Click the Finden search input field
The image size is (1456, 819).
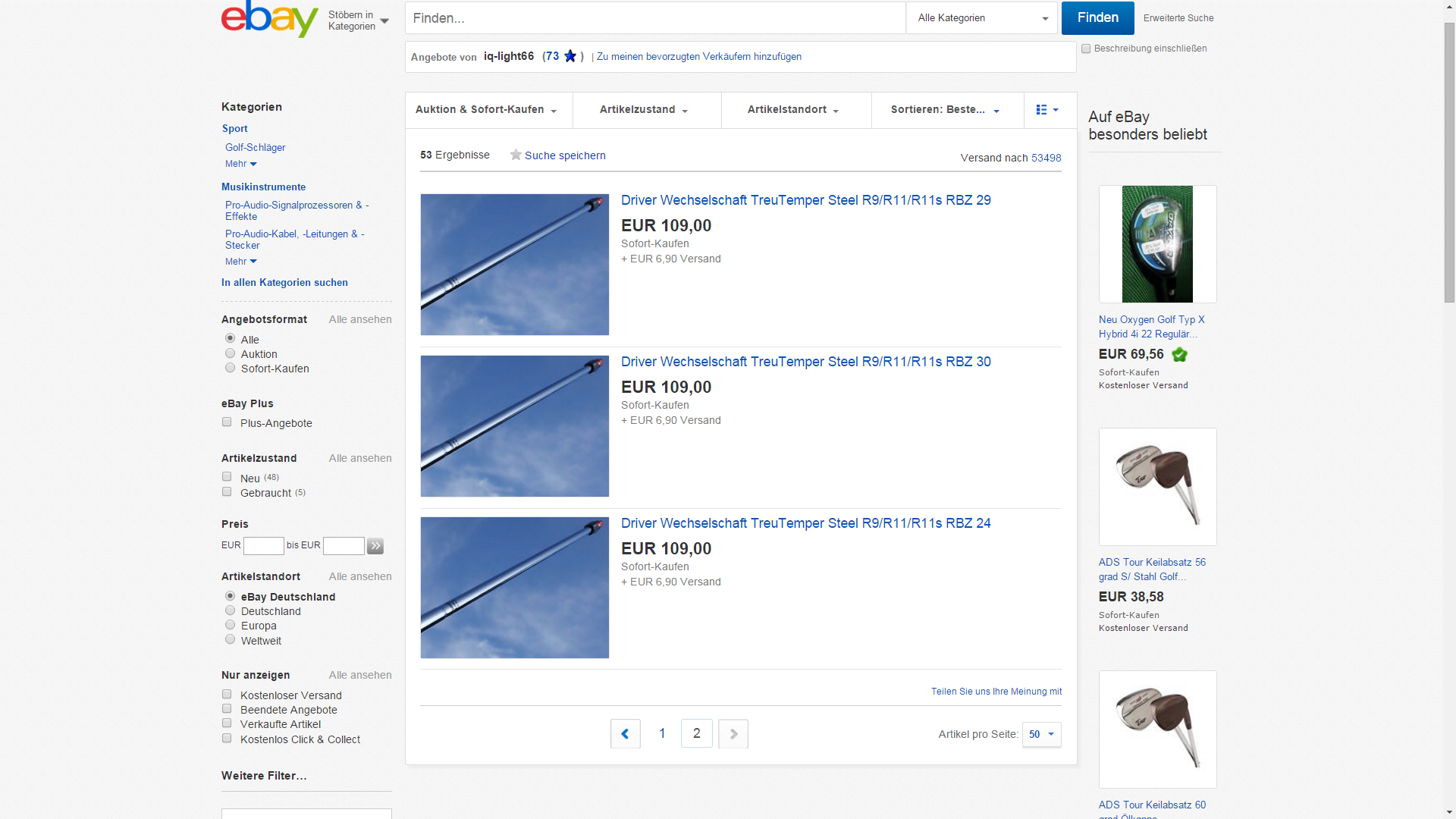pos(655,18)
